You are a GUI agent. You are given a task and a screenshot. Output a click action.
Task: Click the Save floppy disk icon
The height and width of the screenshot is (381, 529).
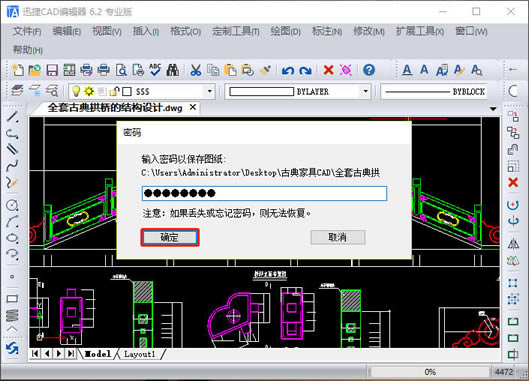click(x=52, y=70)
